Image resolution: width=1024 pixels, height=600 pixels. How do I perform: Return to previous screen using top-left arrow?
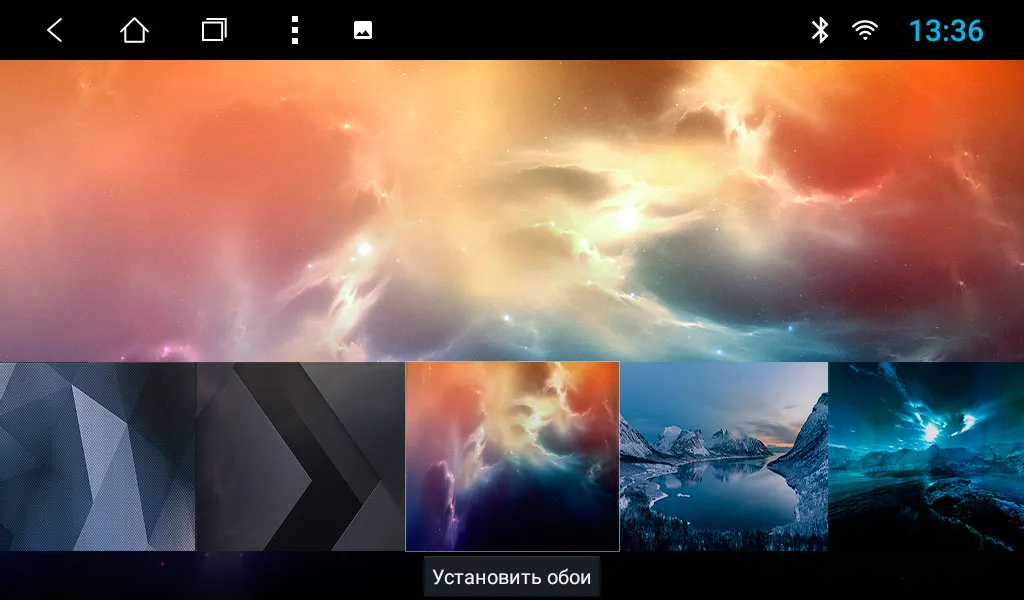[x=55, y=31]
